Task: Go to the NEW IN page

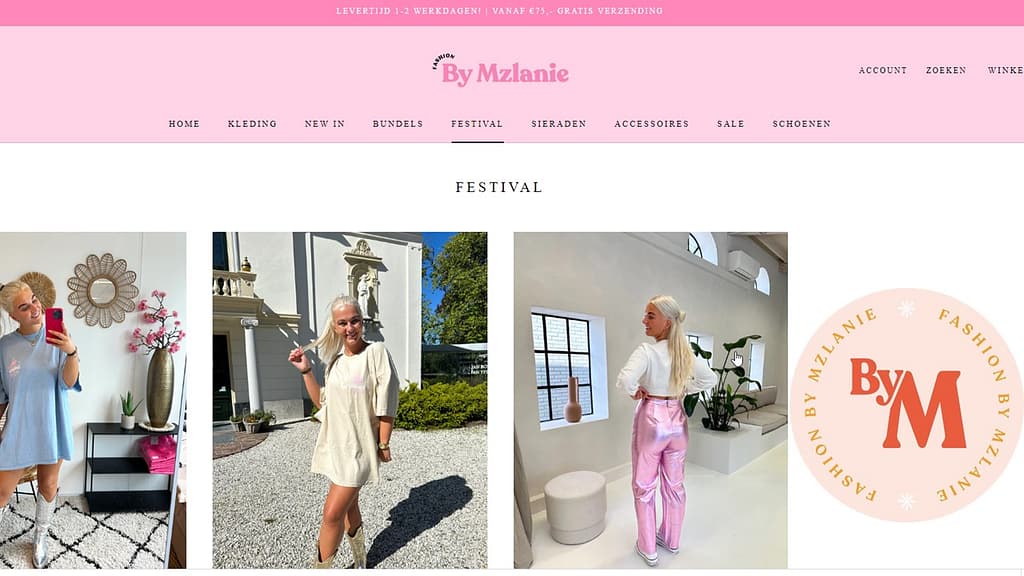Action: pyautogui.click(x=325, y=123)
